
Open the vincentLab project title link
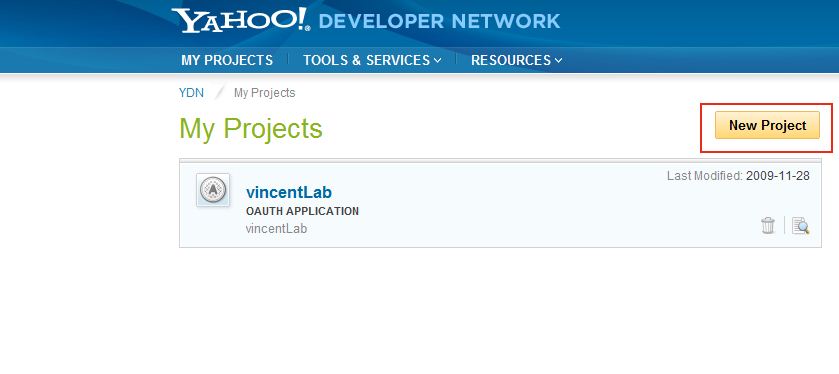pos(289,192)
